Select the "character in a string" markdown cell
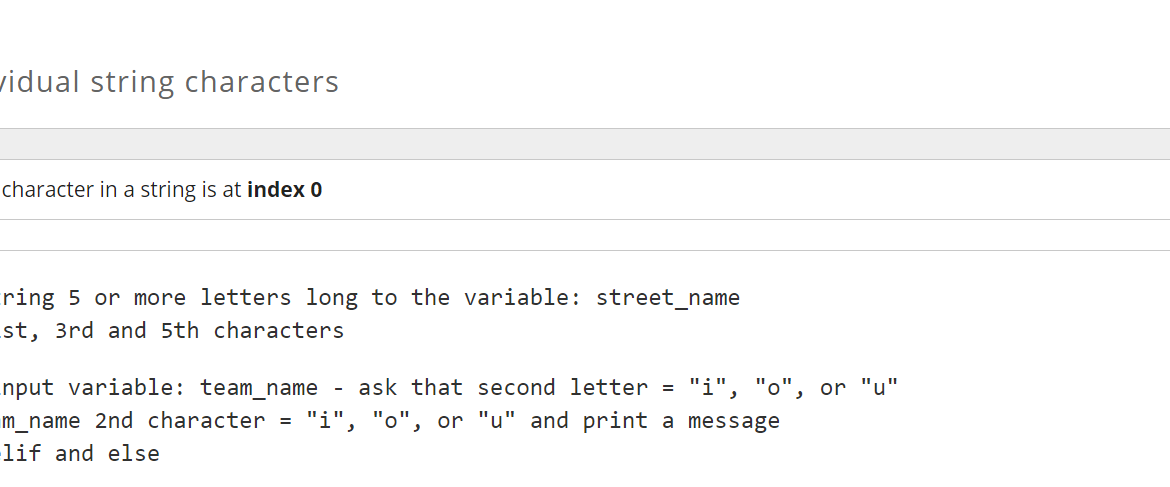 (585, 189)
